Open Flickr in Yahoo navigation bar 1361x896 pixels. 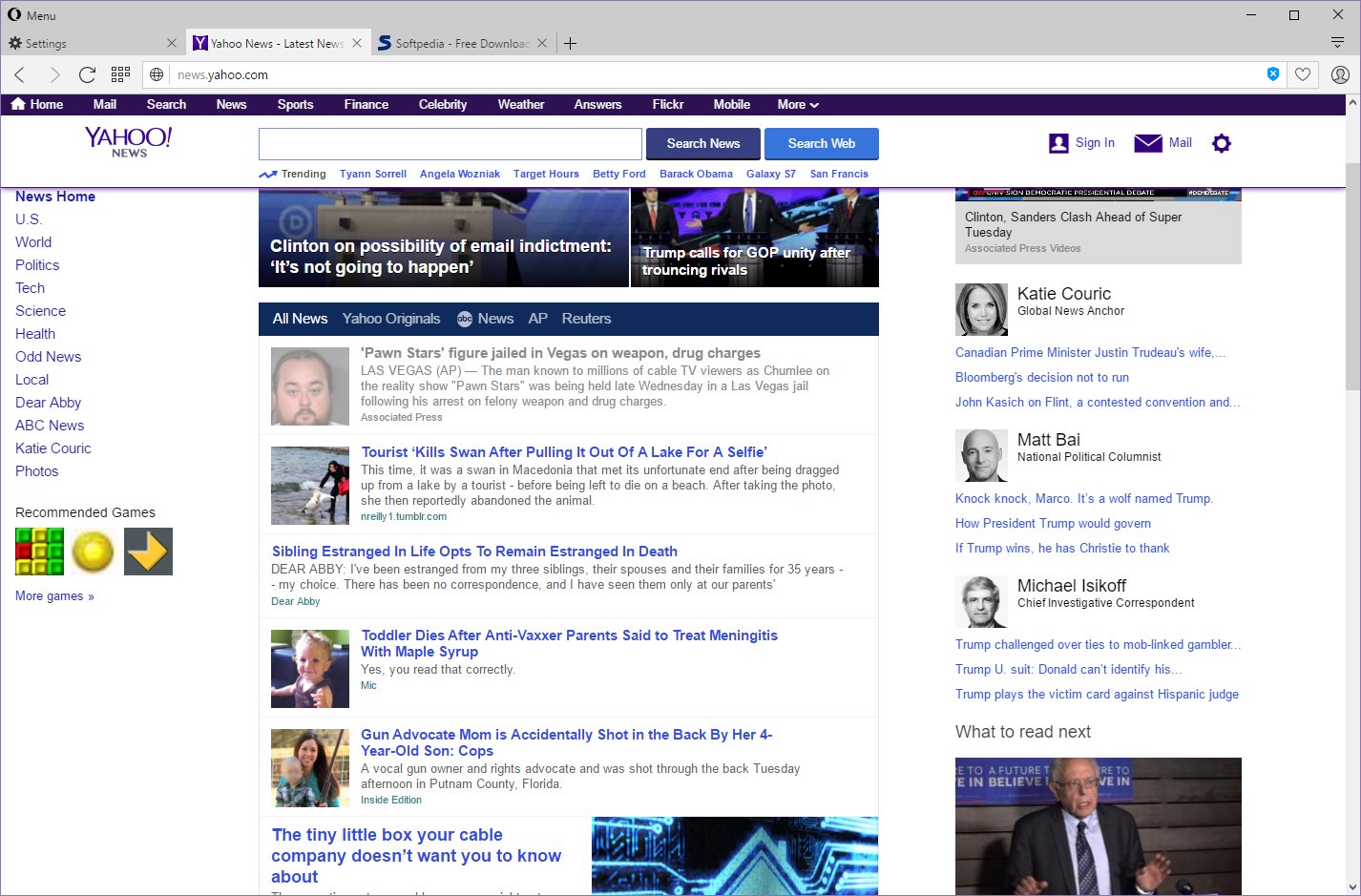[x=668, y=104]
